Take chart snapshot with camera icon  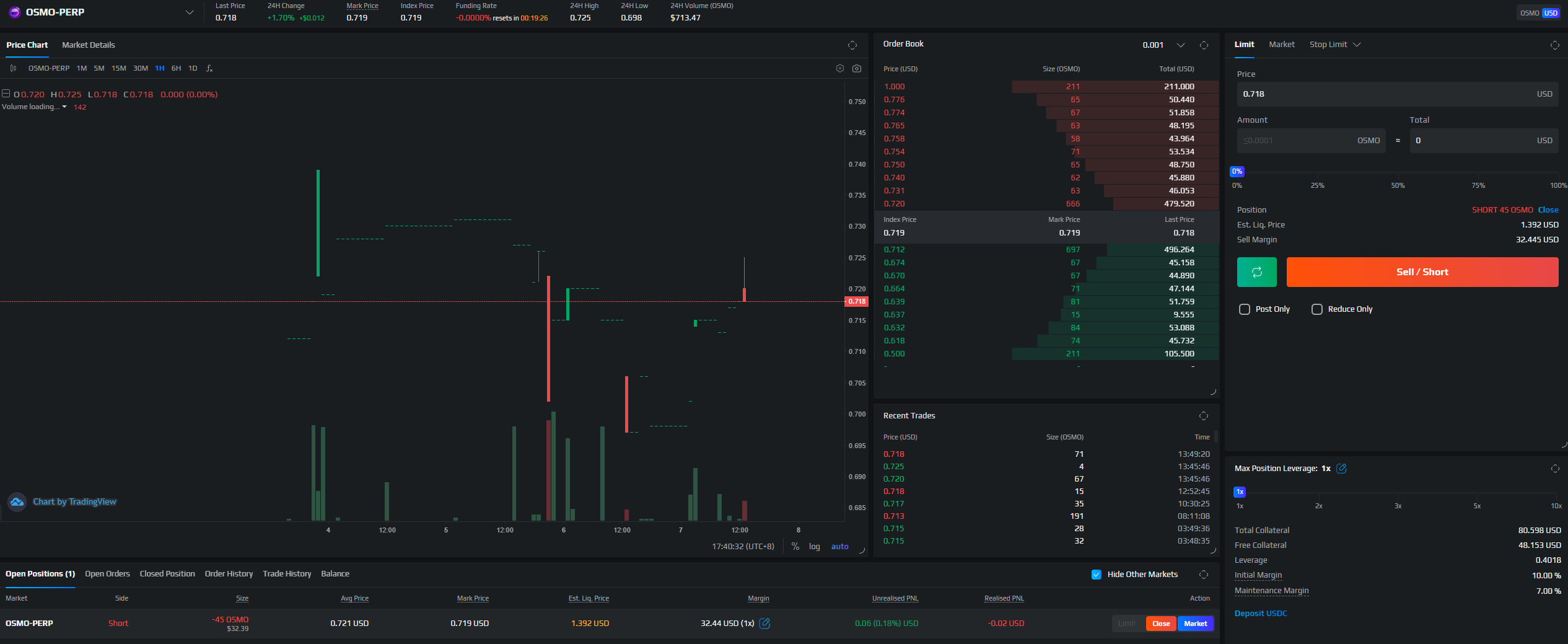point(857,68)
